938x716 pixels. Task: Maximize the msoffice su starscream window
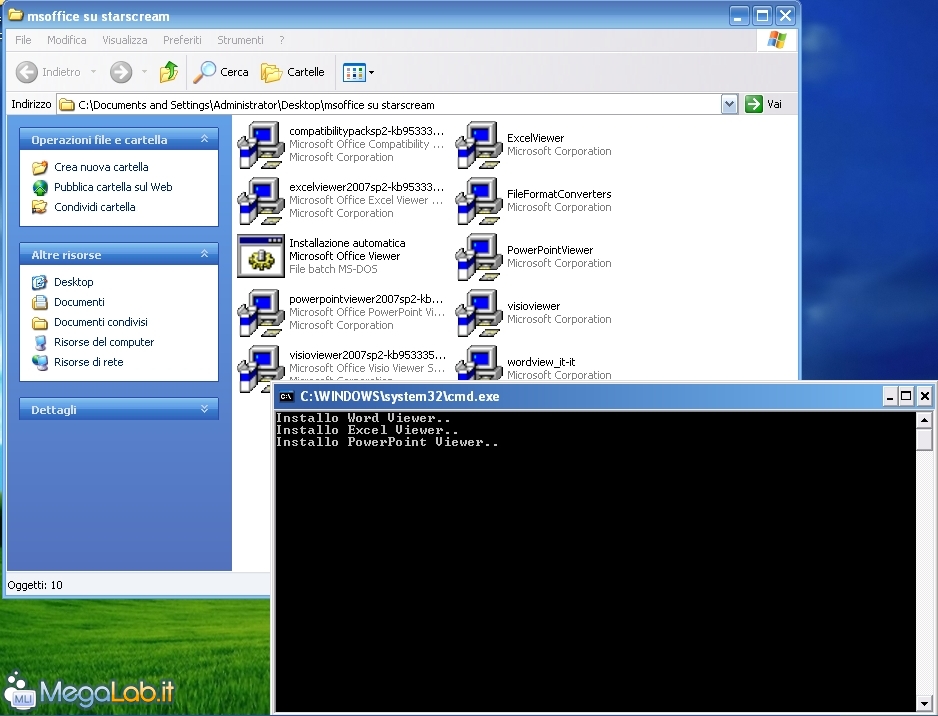click(762, 16)
